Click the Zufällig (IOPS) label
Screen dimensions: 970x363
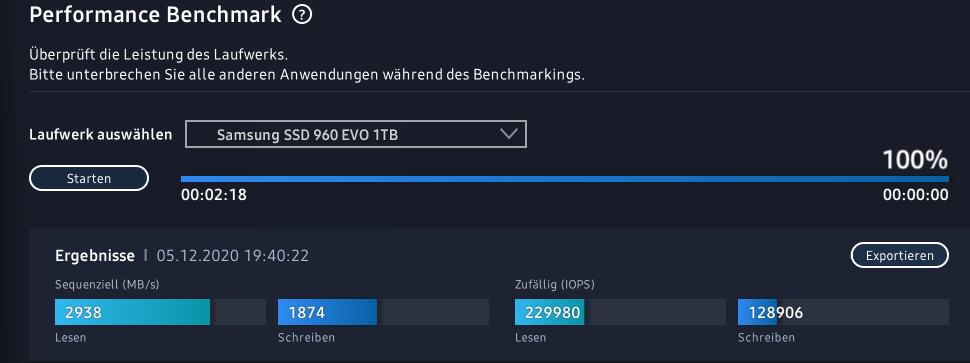tap(555, 285)
